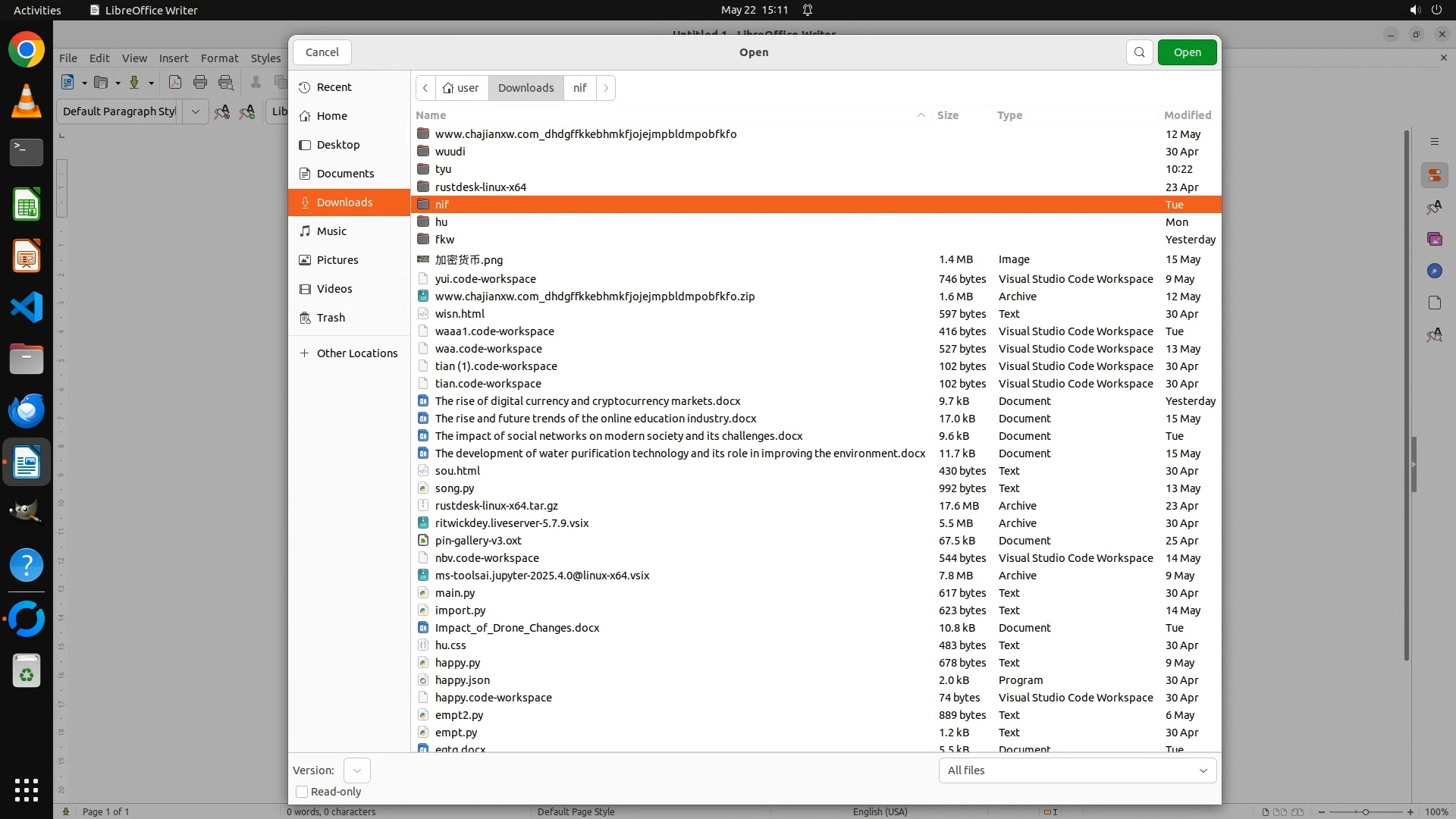The image size is (1456, 819).
Task: Open the Sidebar Properties panel icon
Action: [1434, 176]
